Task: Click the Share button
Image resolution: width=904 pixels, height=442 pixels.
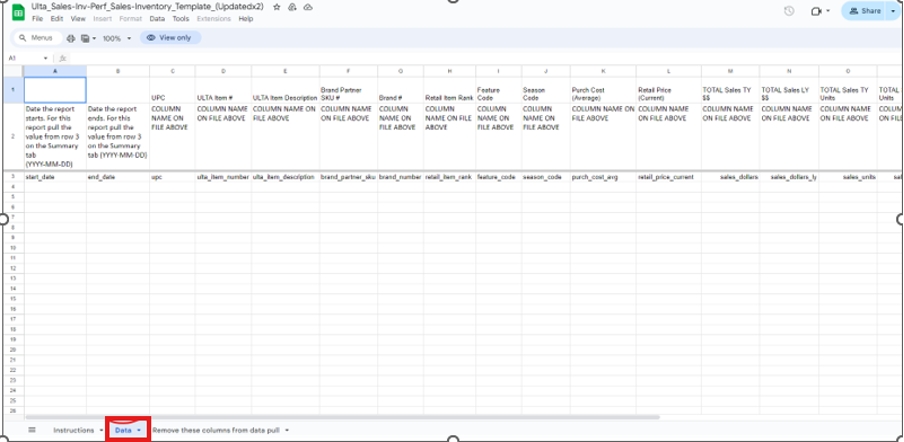Action: point(865,11)
